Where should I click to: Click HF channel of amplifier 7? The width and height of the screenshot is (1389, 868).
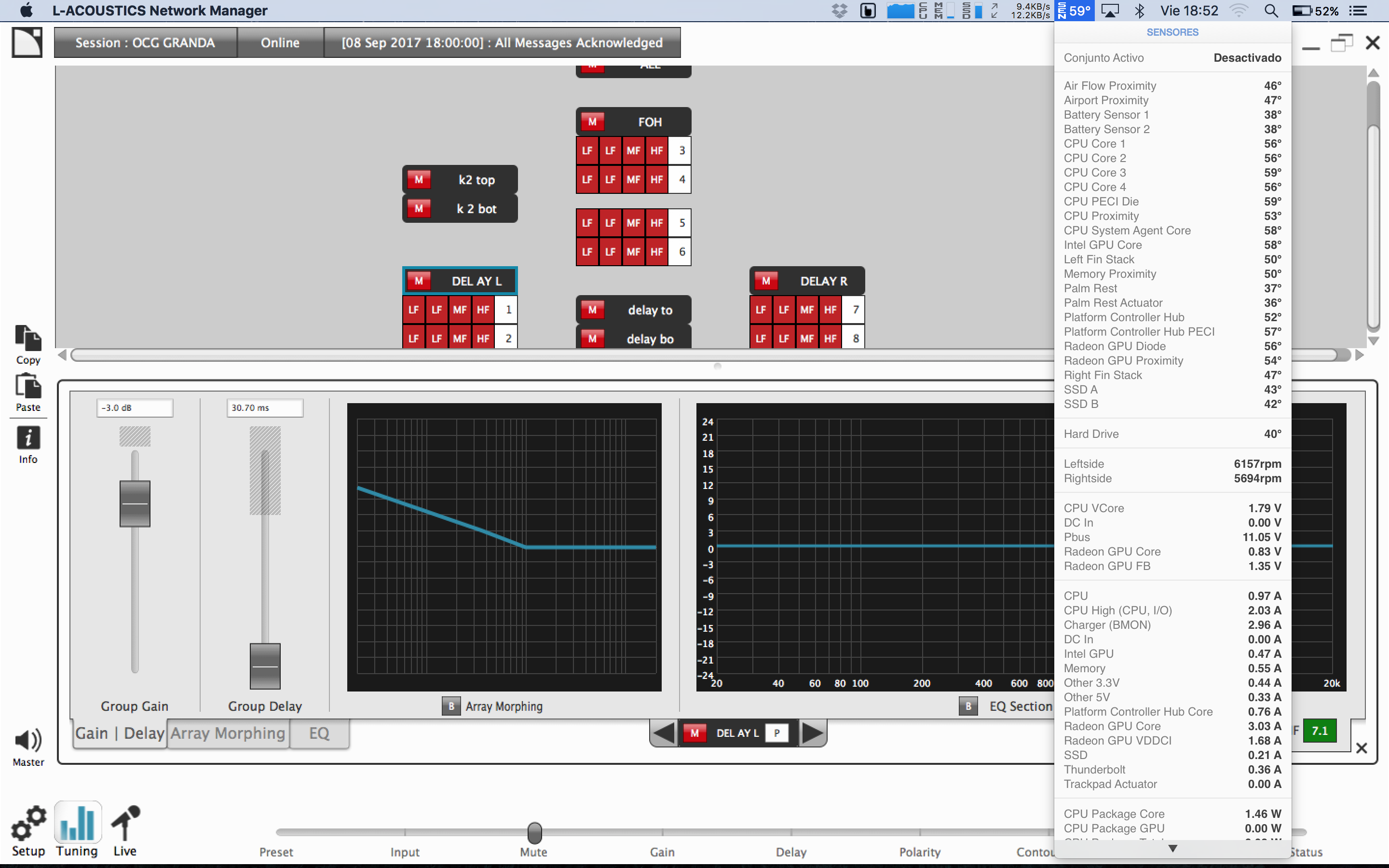pyautogui.click(x=830, y=310)
